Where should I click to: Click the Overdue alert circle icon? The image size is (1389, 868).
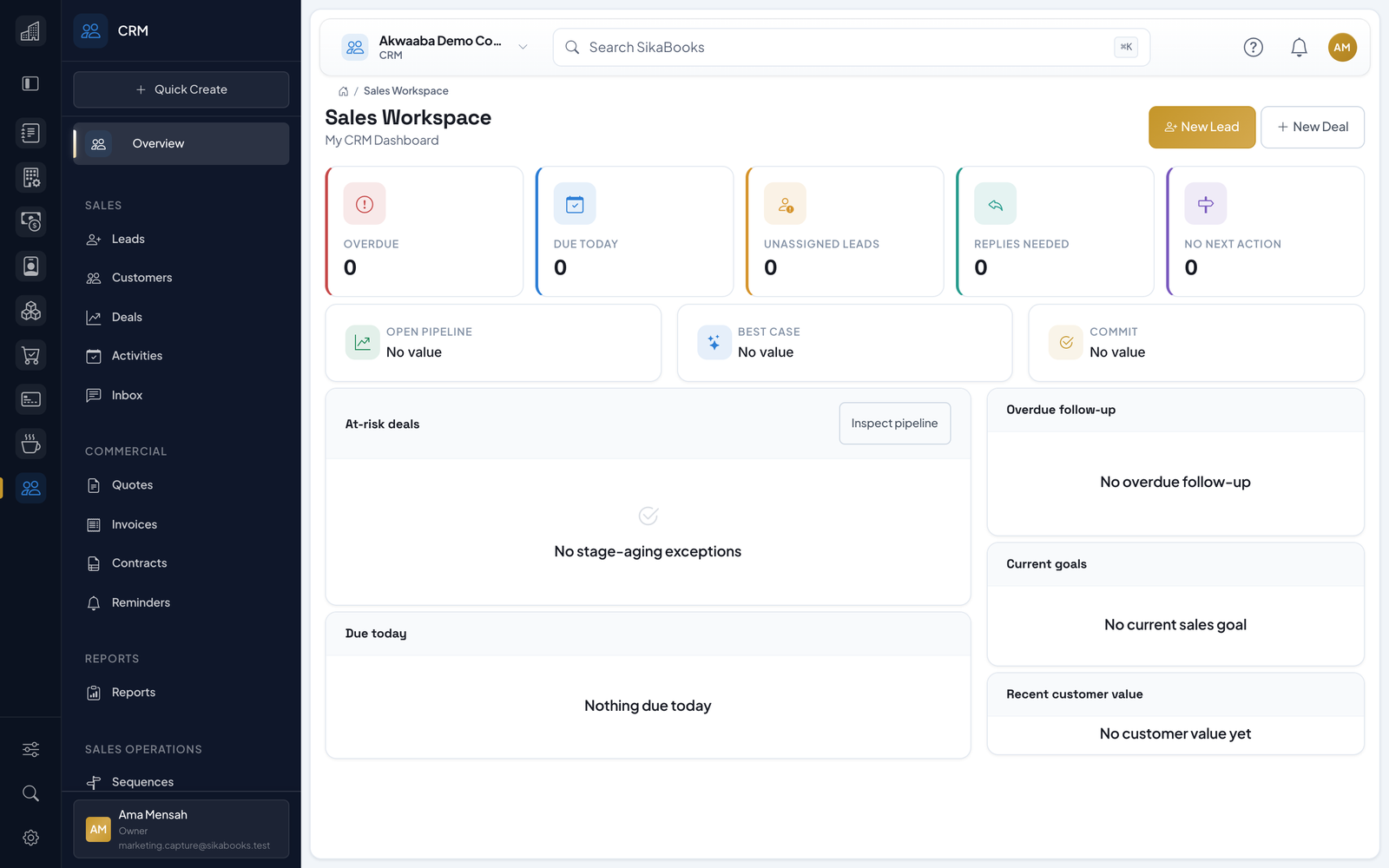[365, 204]
